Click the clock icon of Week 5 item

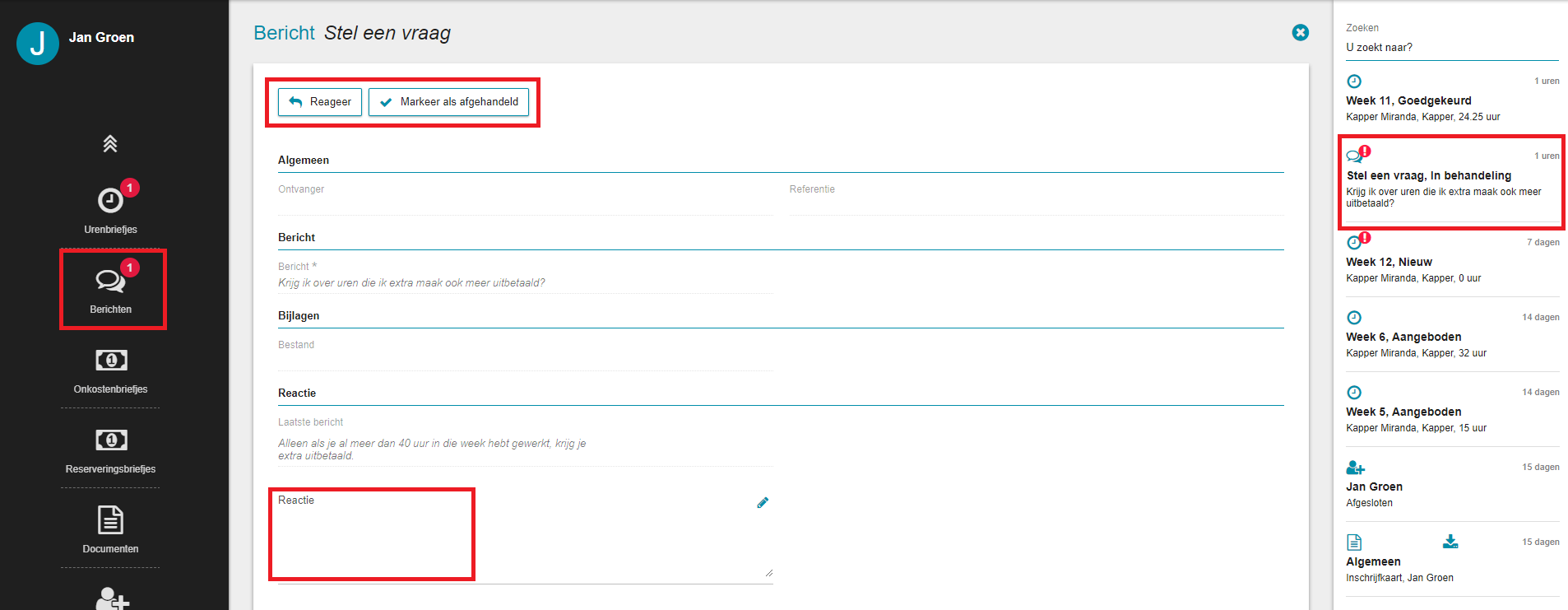[x=1354, y=393]
